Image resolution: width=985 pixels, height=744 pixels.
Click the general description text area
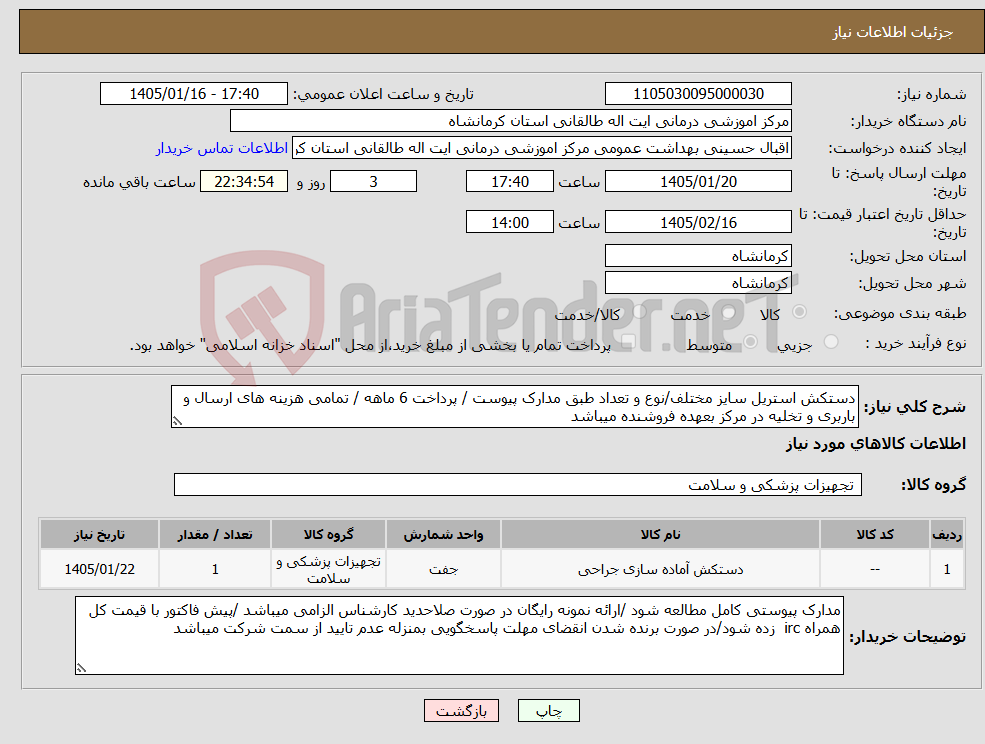(514, 407)
